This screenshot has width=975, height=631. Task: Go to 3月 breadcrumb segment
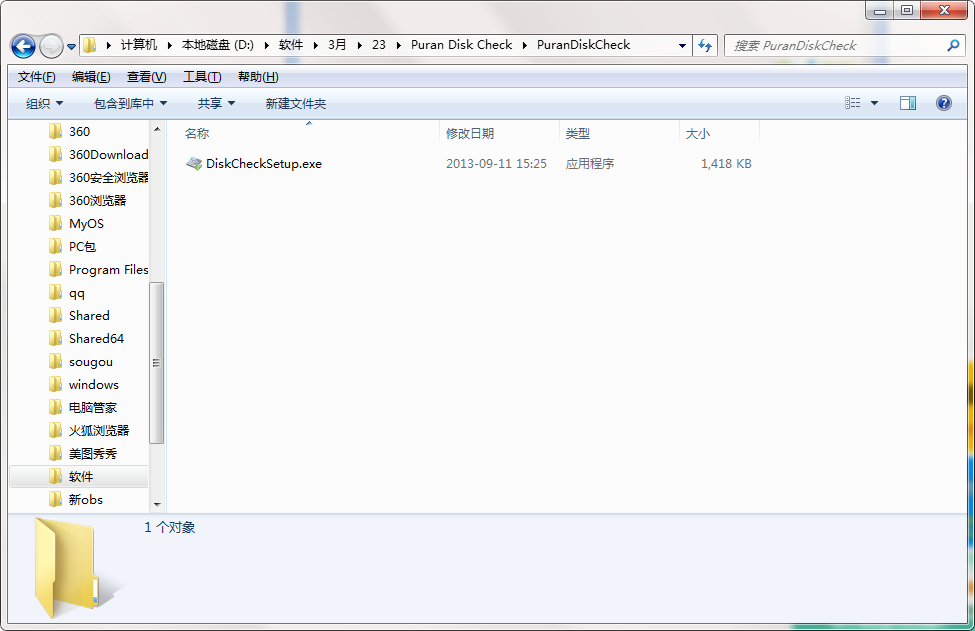tap(337, 45)
